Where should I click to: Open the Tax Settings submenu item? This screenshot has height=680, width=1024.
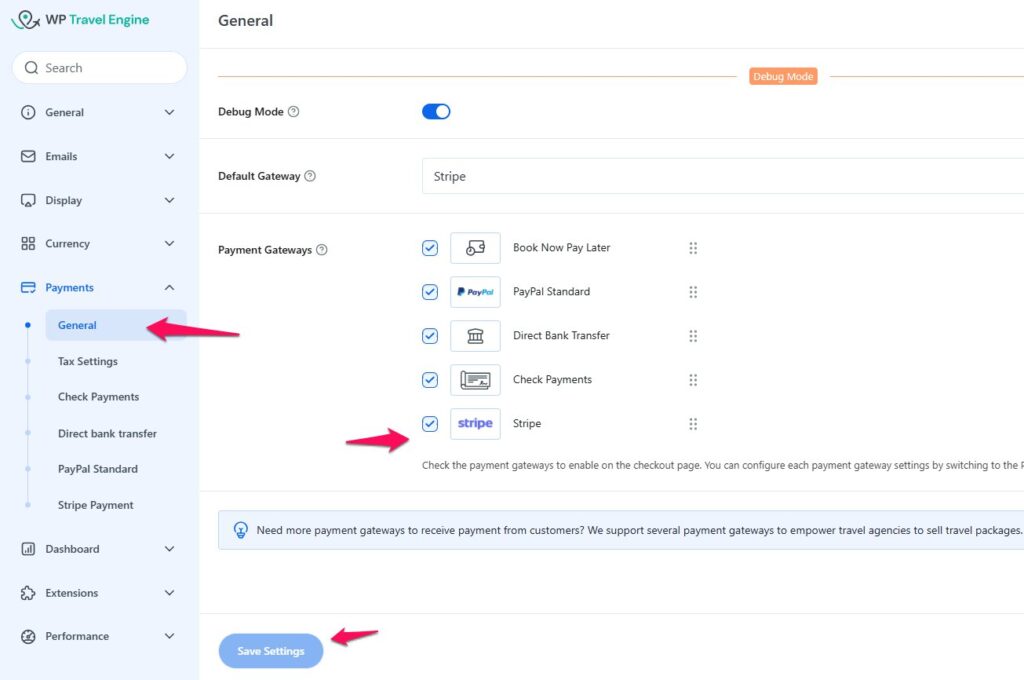point(88,362)
